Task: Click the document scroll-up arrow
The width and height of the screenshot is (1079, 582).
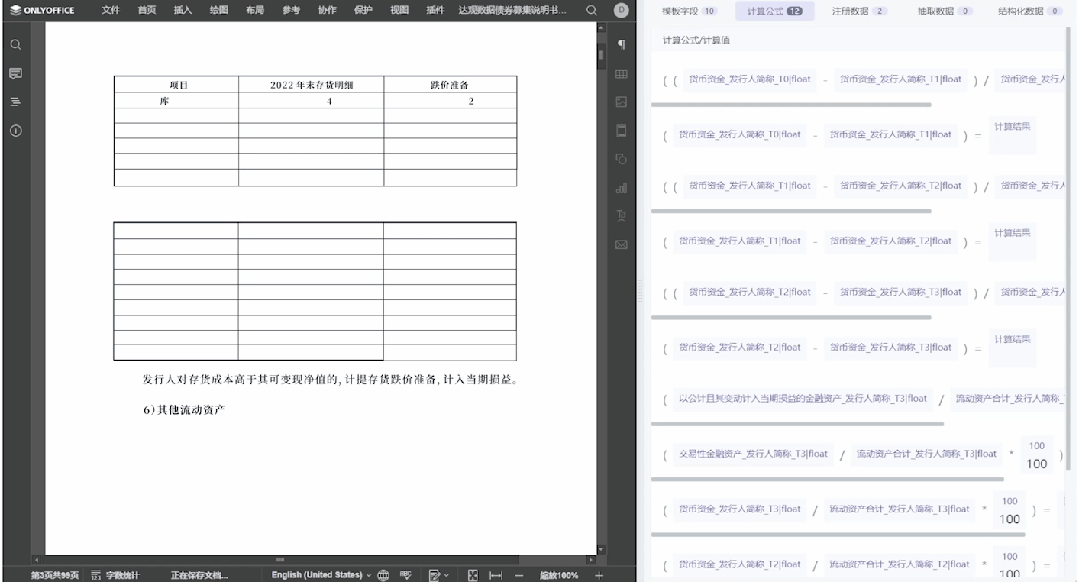Action: point(601,28)
